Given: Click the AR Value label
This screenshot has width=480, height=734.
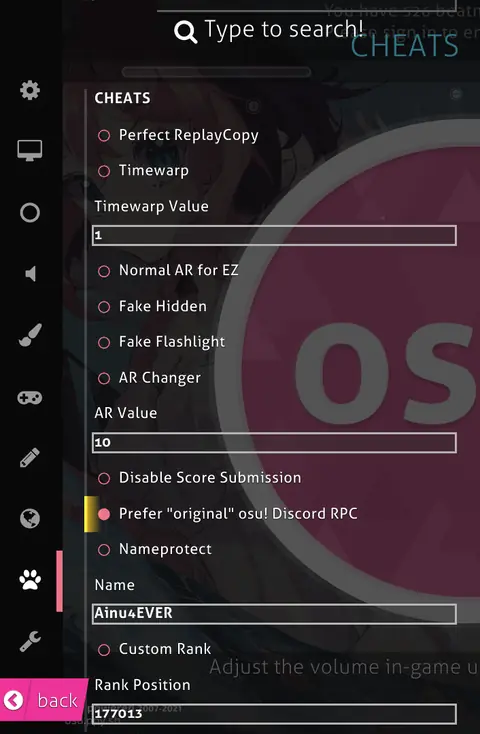Looking at the screenshot, I should coord(126,413).
